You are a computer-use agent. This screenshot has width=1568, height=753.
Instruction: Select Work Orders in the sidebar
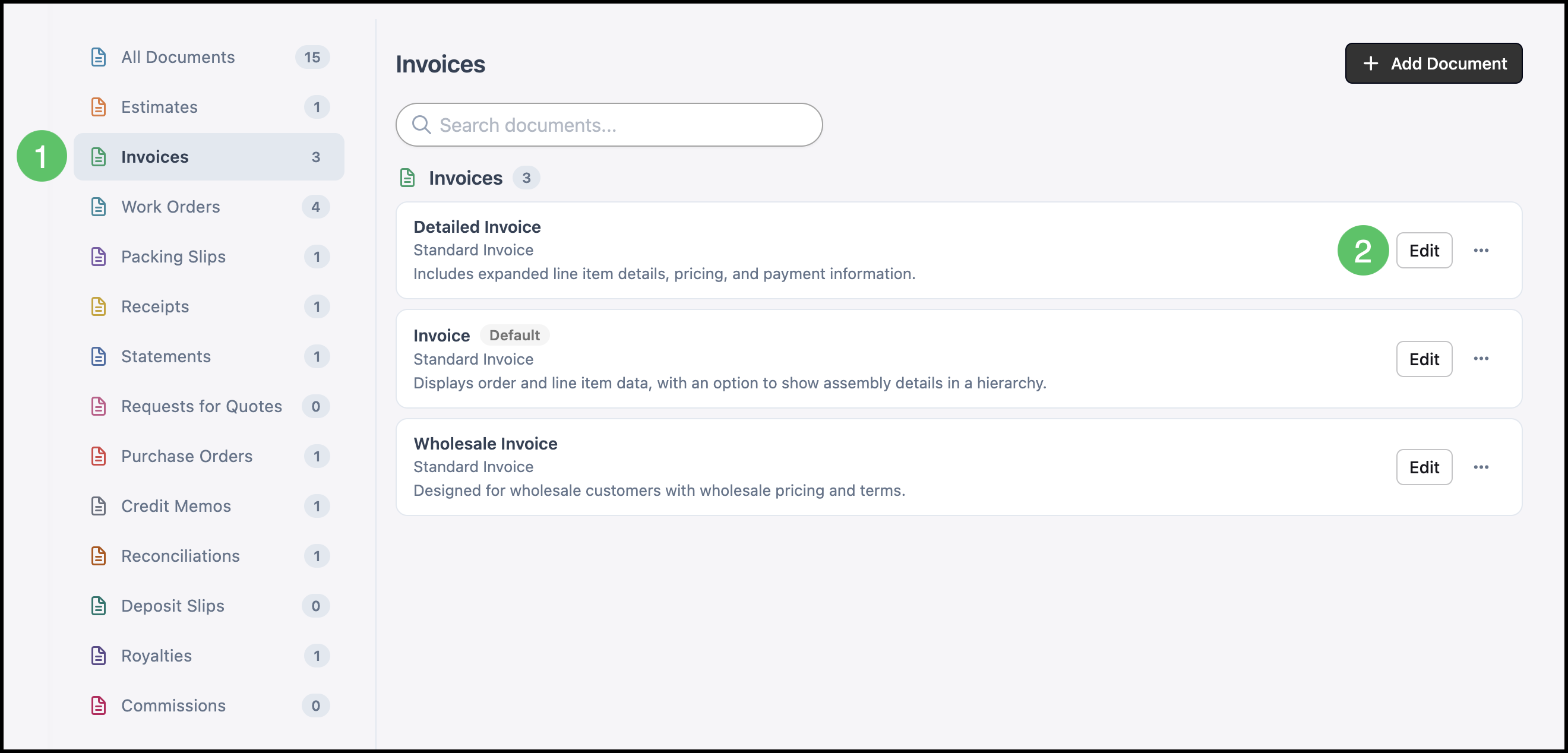tap(209, 207)
